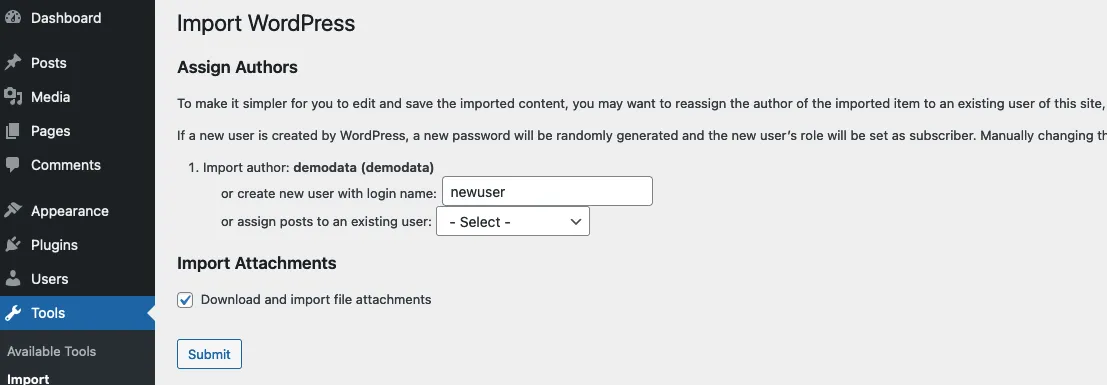Click the Users person icon
The width and height of the screenshot is (1107, 385).
click(x=13, y=278)
